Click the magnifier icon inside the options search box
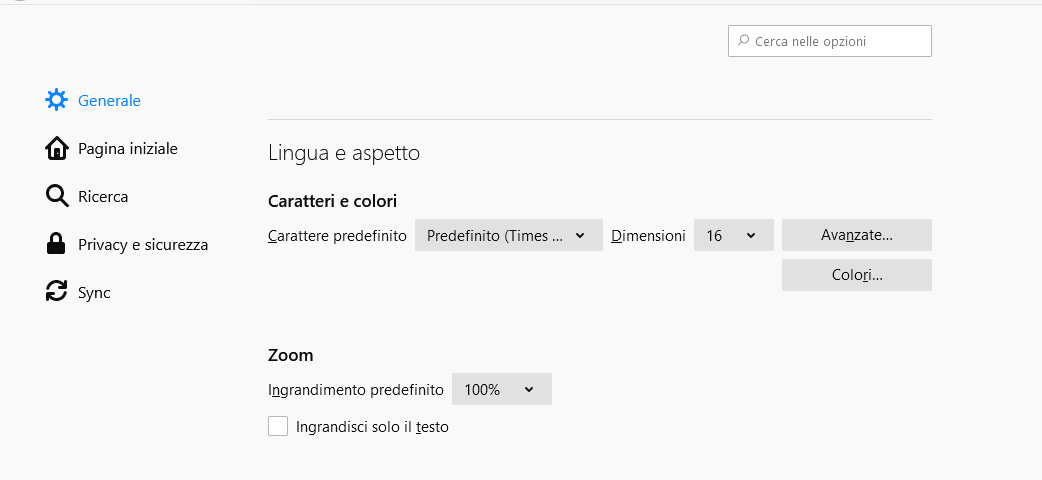The height and width of the screenshot is (480, 1042). click(x=743, y=41)
